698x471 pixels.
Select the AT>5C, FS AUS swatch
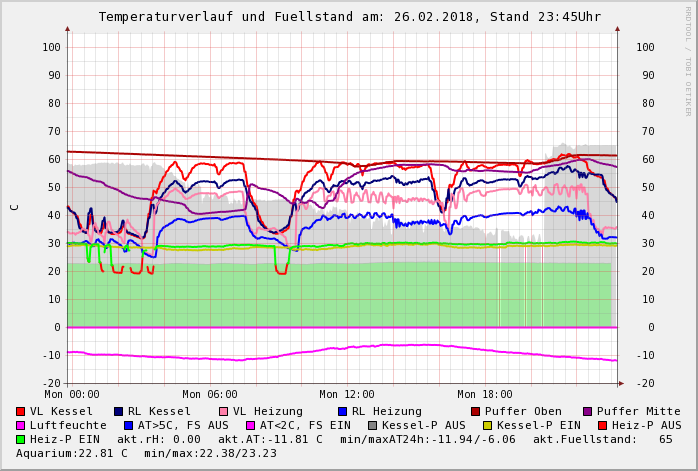126,425
